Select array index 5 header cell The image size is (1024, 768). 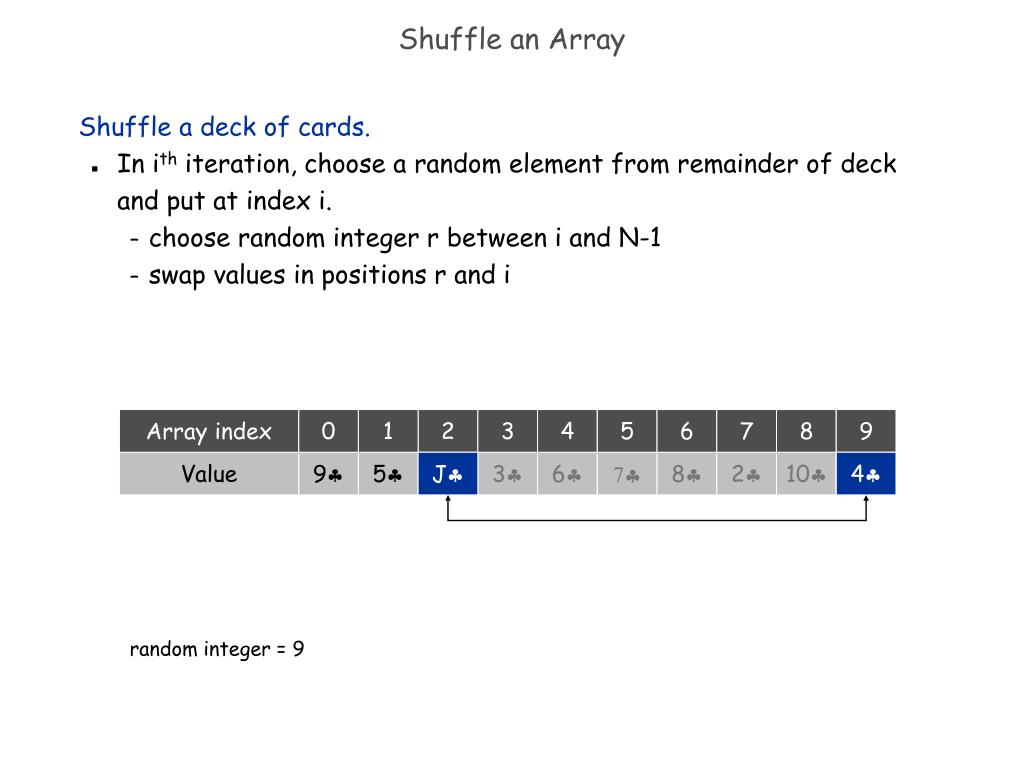pos(627,431)
